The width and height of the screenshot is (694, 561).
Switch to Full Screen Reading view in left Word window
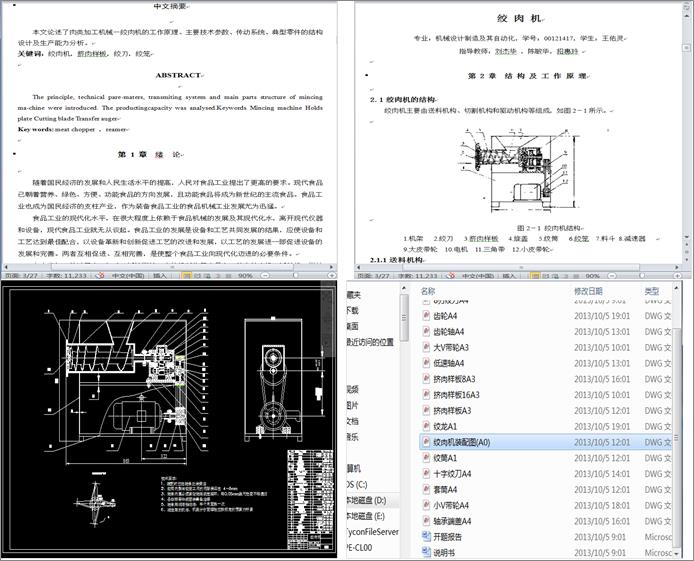tap(197, 275)
